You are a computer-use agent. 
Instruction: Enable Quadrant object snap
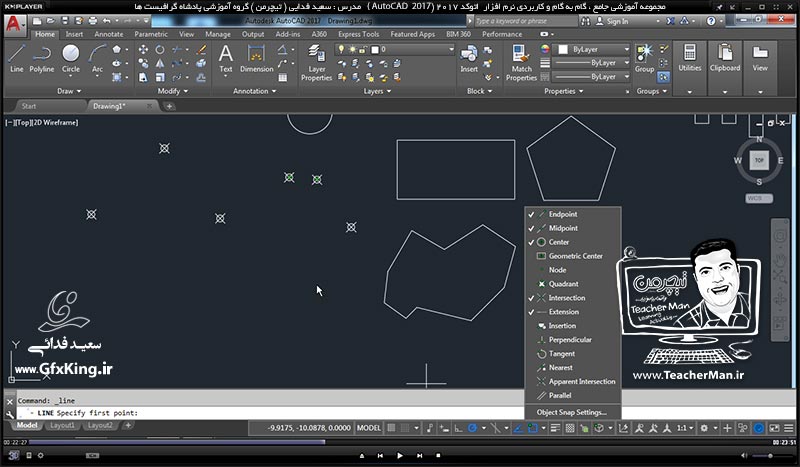[573, 284]
